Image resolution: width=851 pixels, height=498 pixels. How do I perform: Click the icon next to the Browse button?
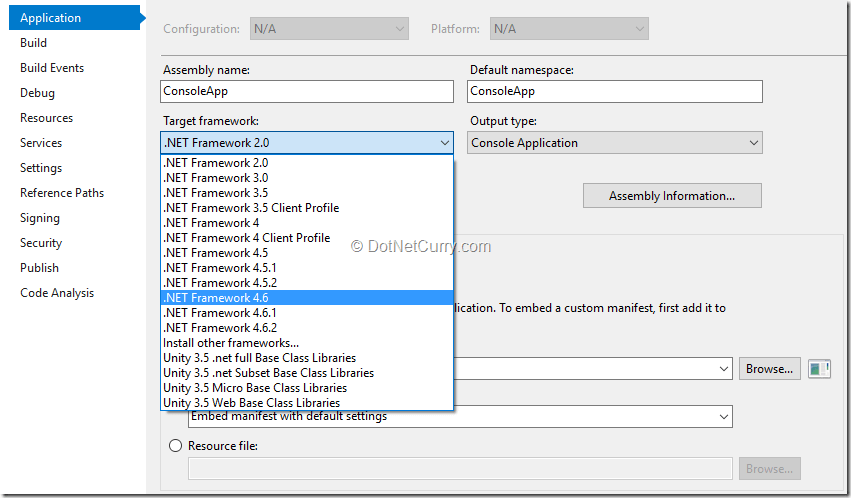point(820,369)
